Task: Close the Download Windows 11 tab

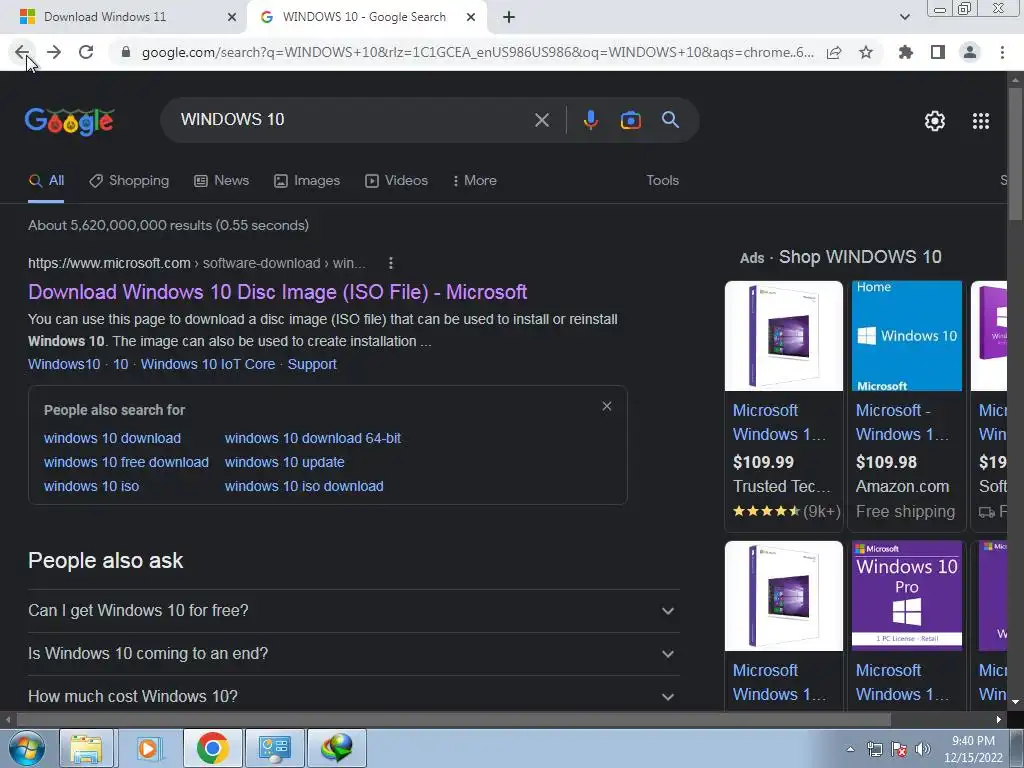Action: [x=232, y=17]
